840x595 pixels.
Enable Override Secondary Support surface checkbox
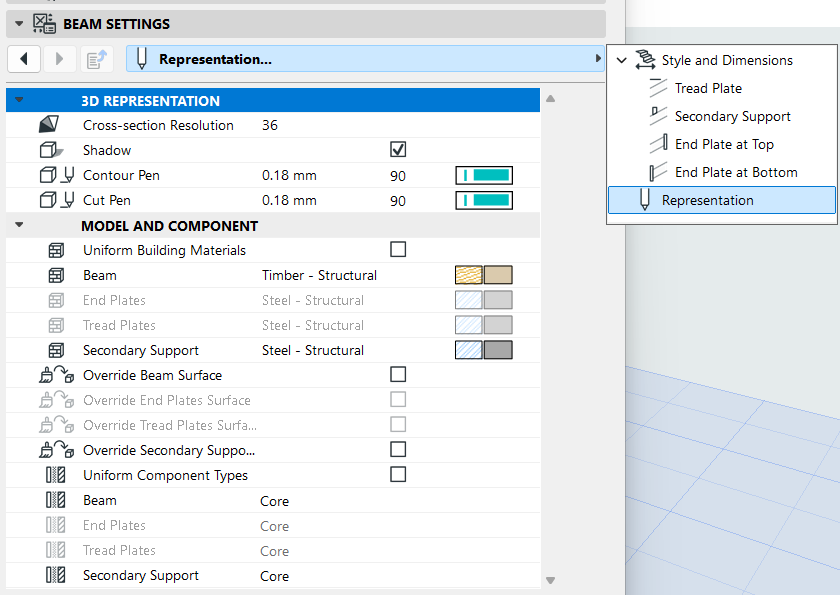(x=398, y=449)
